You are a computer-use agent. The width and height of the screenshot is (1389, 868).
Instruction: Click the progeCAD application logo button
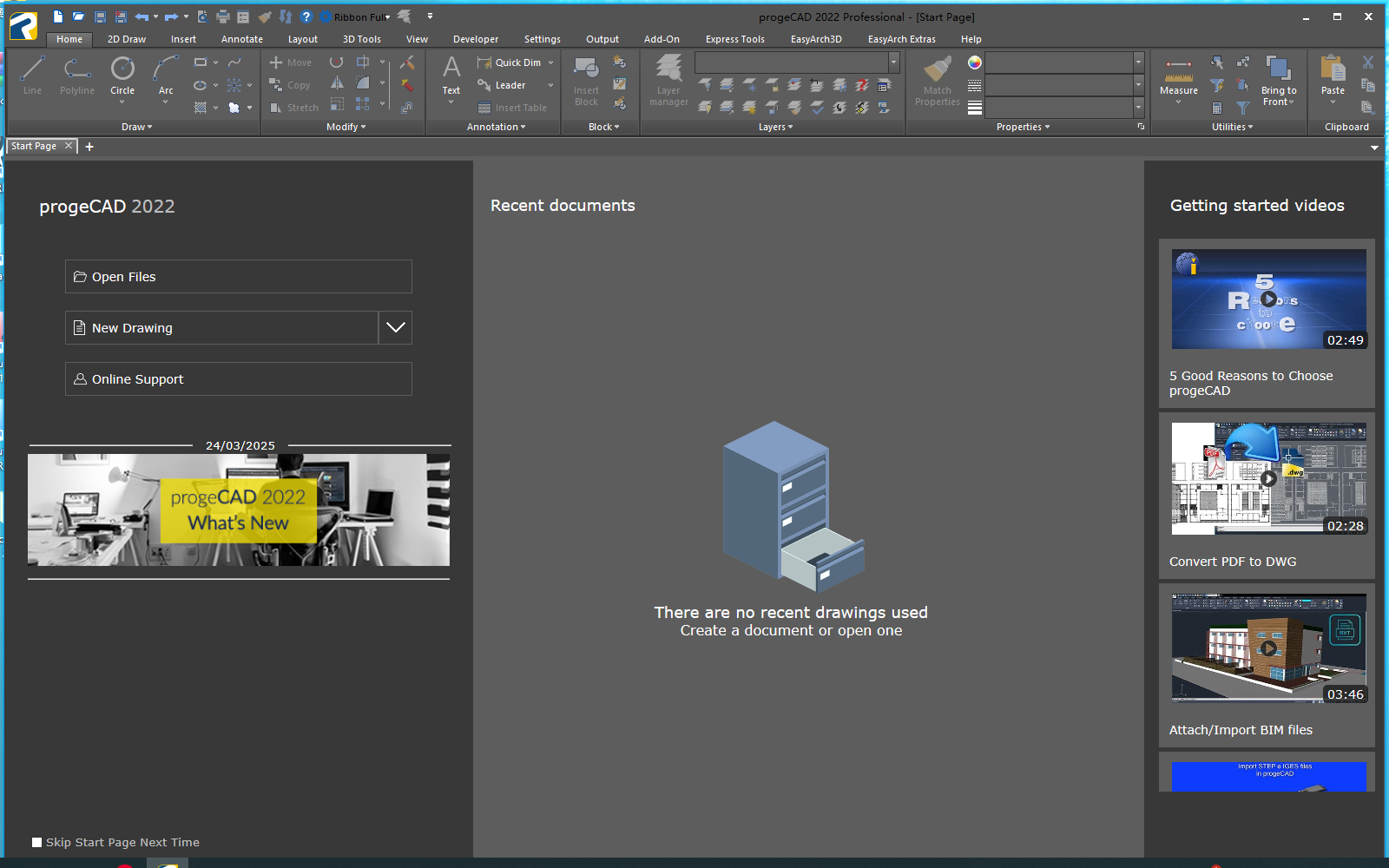pyautogui.click(x=23, y=26)
